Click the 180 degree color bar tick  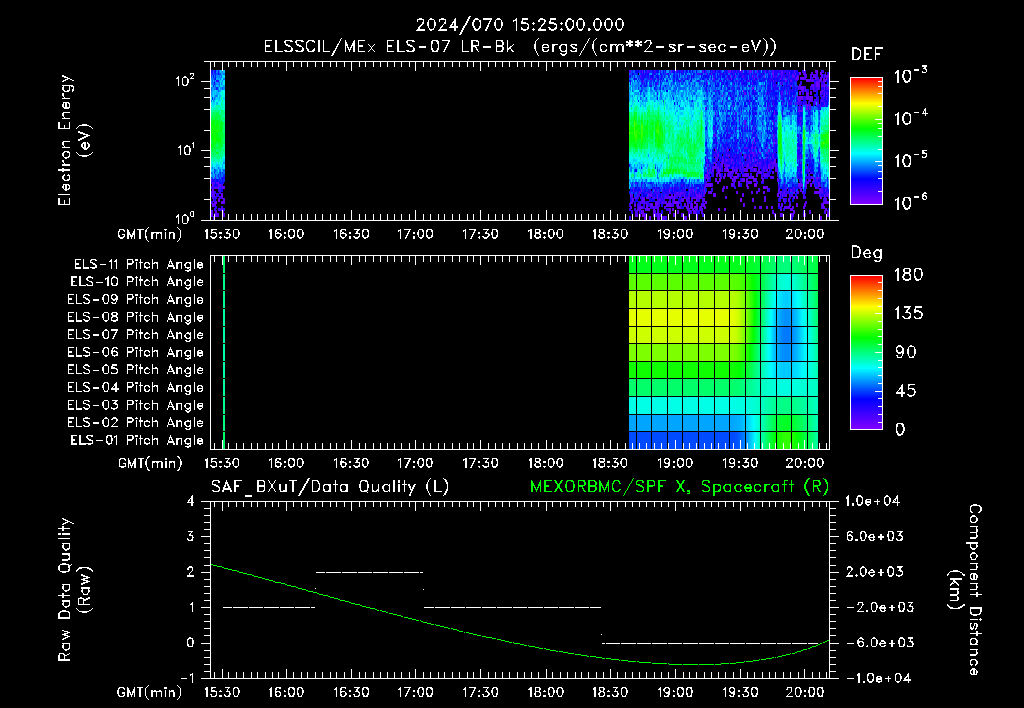click(908, 275)
